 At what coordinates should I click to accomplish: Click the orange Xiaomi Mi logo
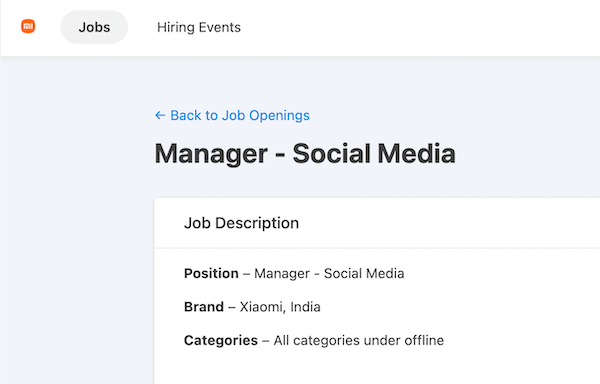pos(28,26)
